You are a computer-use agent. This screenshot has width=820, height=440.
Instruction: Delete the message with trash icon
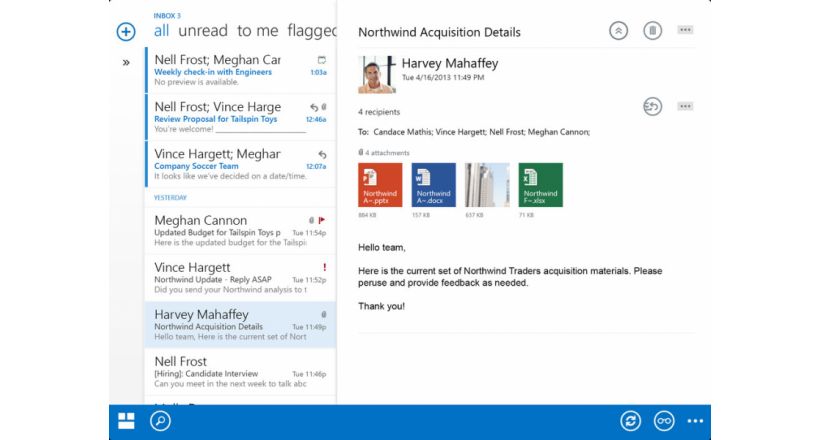click(x=652, y=30)
